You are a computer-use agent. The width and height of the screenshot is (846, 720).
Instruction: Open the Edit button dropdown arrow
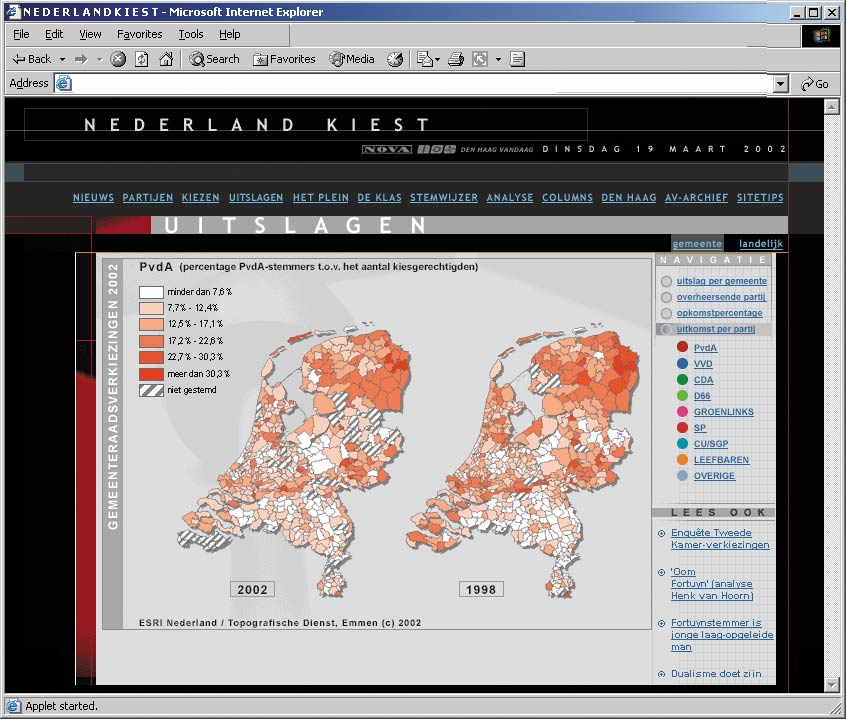point(498,59)
